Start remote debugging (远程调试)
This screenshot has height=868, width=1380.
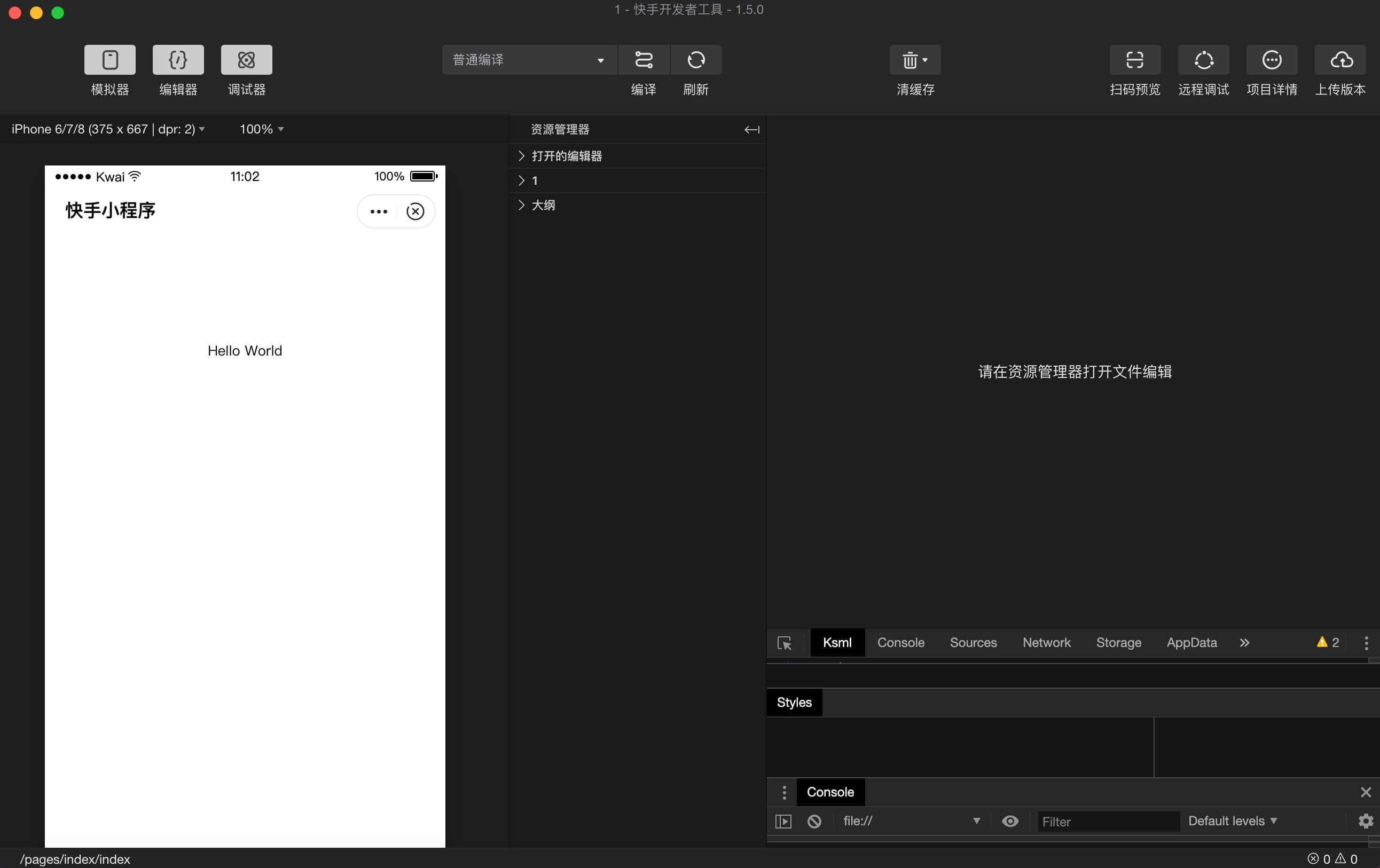pos(1203,60)
